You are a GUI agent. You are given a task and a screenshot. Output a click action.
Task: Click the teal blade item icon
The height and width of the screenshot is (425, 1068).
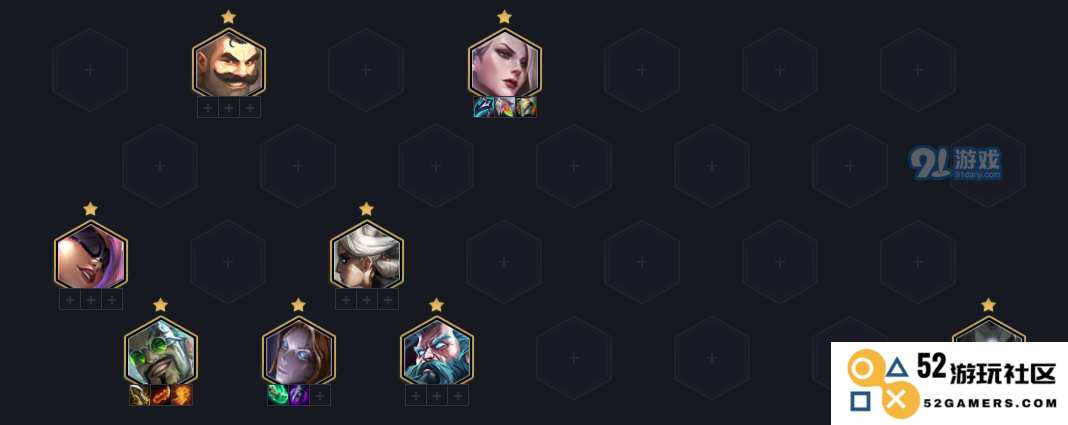point(484,107)
